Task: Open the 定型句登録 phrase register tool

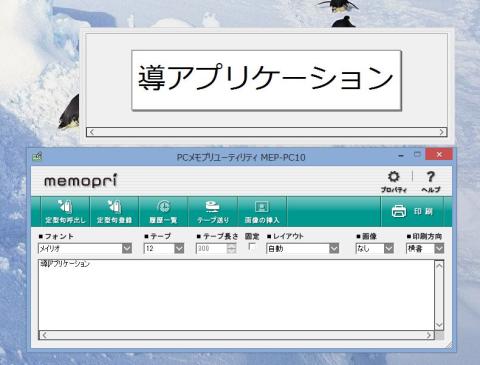Action: coord(114,211)
